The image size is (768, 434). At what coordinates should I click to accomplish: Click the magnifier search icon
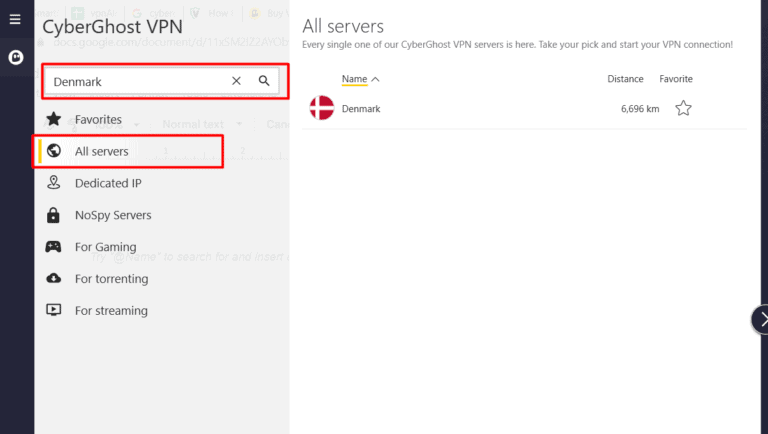264,81
